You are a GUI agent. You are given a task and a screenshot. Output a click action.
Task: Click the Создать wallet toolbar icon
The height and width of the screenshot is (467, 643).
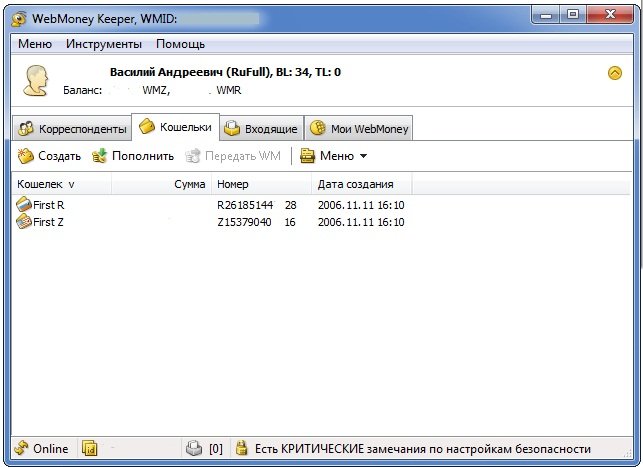(25, 156)
